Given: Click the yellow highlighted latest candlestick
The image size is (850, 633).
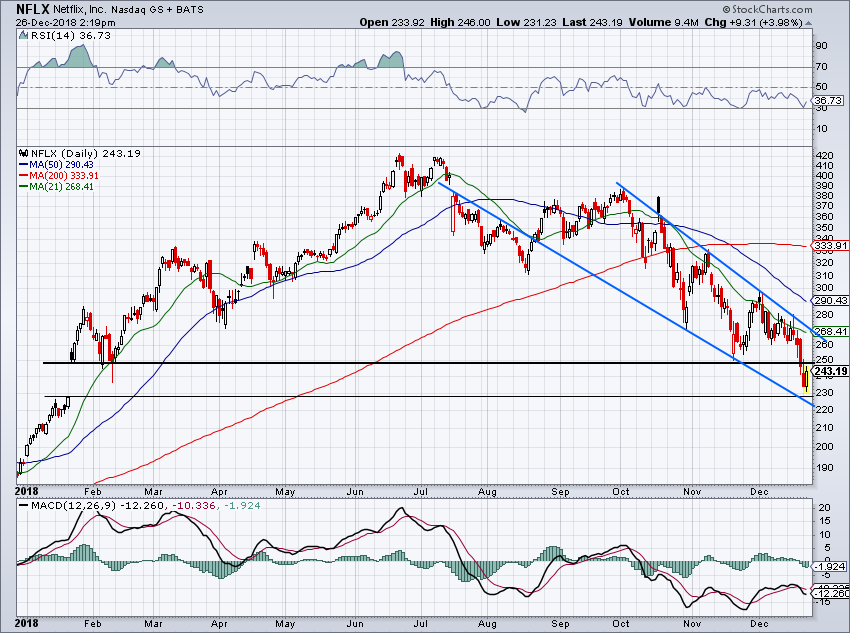Looking at the screenshot, I should pos(807,378).
